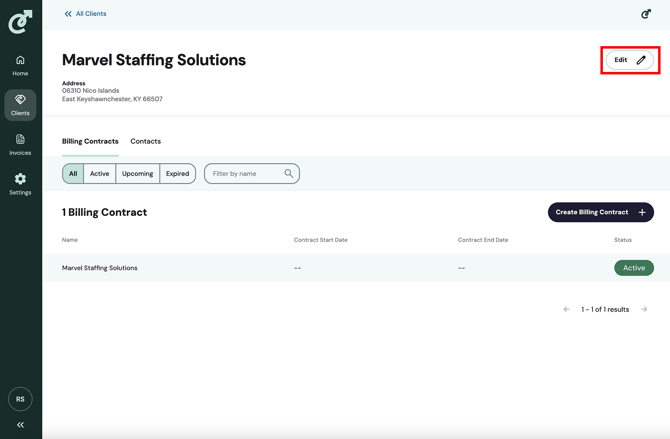This screenshot has height=439, width=670.
Task: Collapse the sidebar with double chevron
Action: [20, 424]
